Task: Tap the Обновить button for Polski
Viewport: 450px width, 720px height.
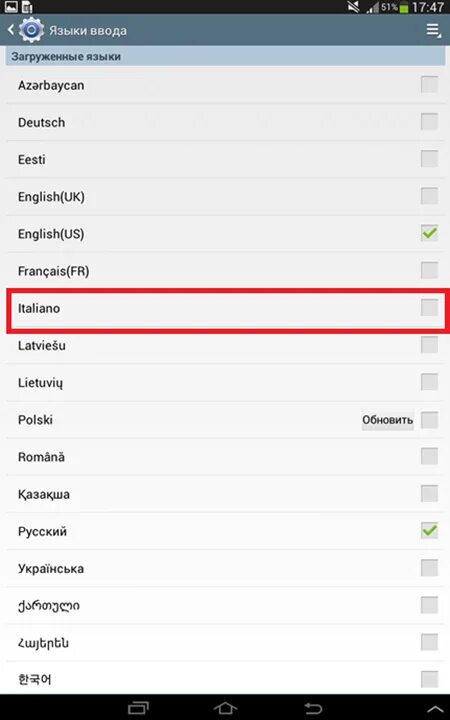Action: tap(388, 420)
